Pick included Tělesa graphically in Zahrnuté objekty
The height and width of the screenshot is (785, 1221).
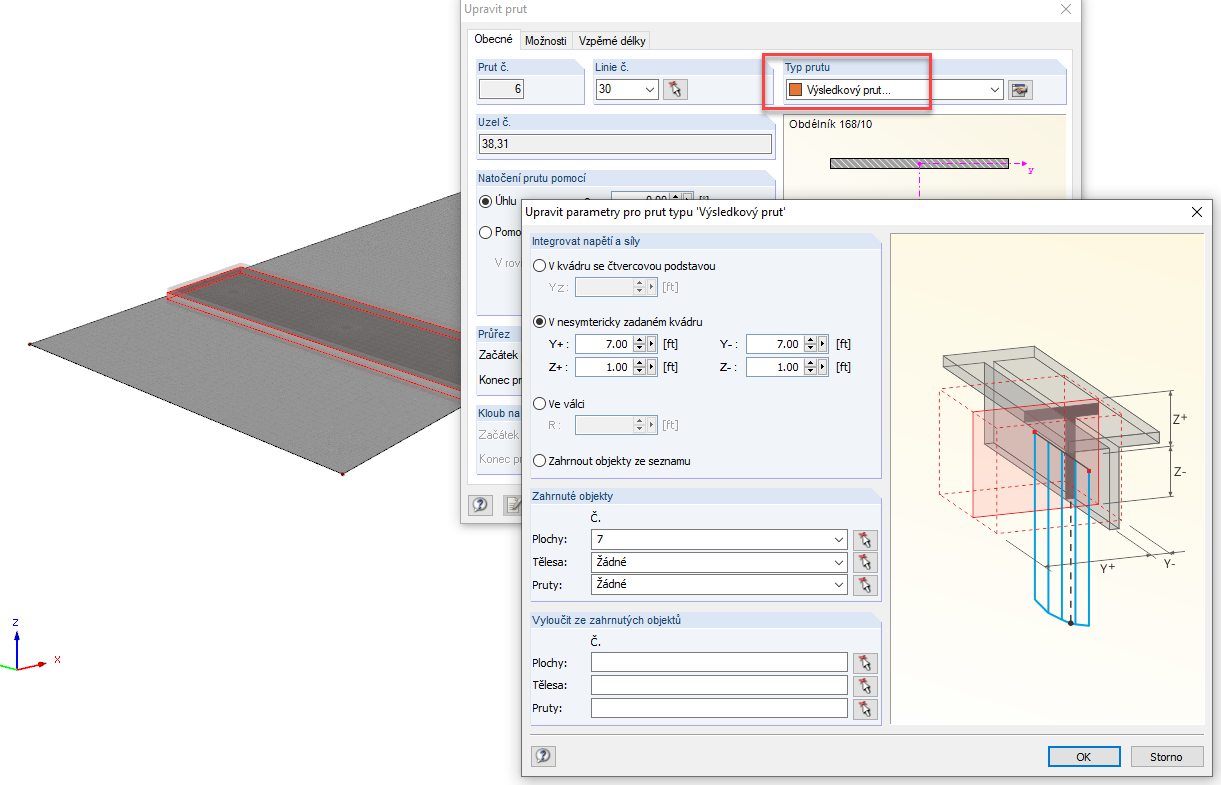[867, 562]
